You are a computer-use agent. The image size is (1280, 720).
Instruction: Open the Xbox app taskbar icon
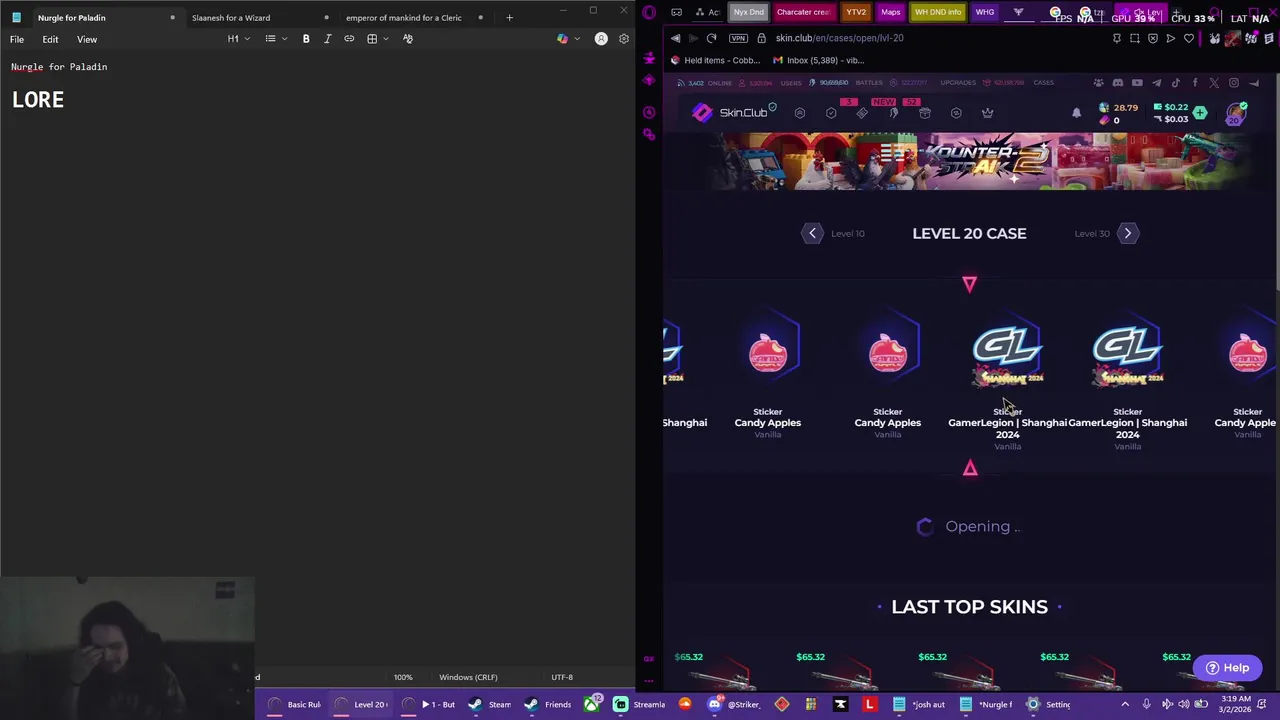coord(592,704)
